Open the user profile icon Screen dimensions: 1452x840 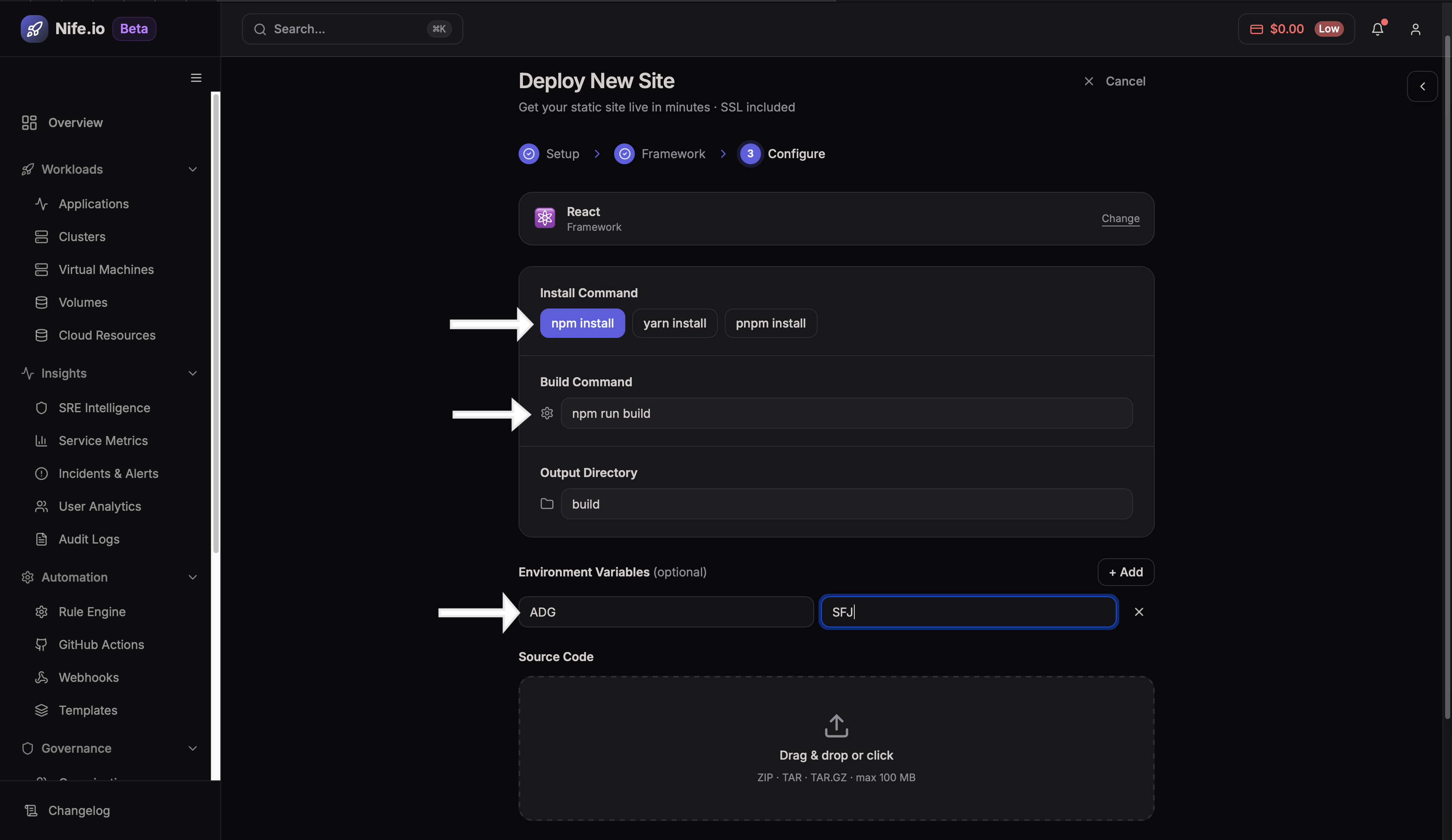1415,29
